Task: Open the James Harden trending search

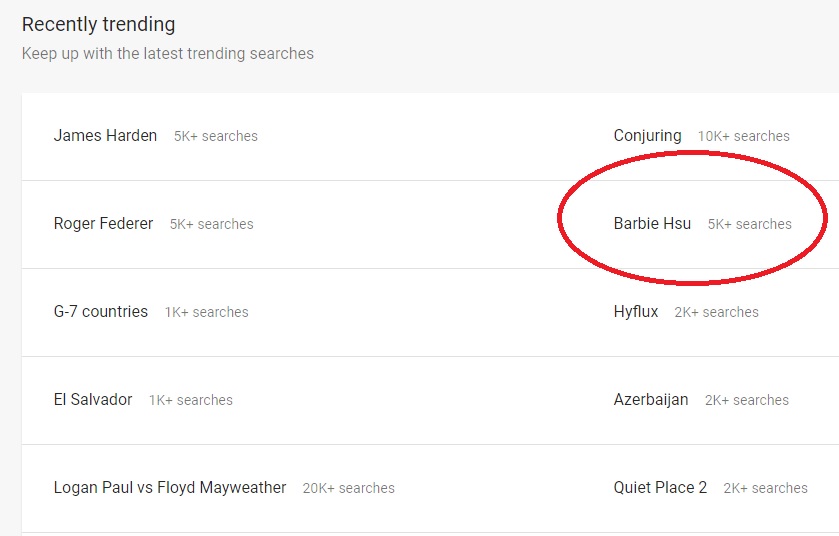Action: [x=105, y=135]
